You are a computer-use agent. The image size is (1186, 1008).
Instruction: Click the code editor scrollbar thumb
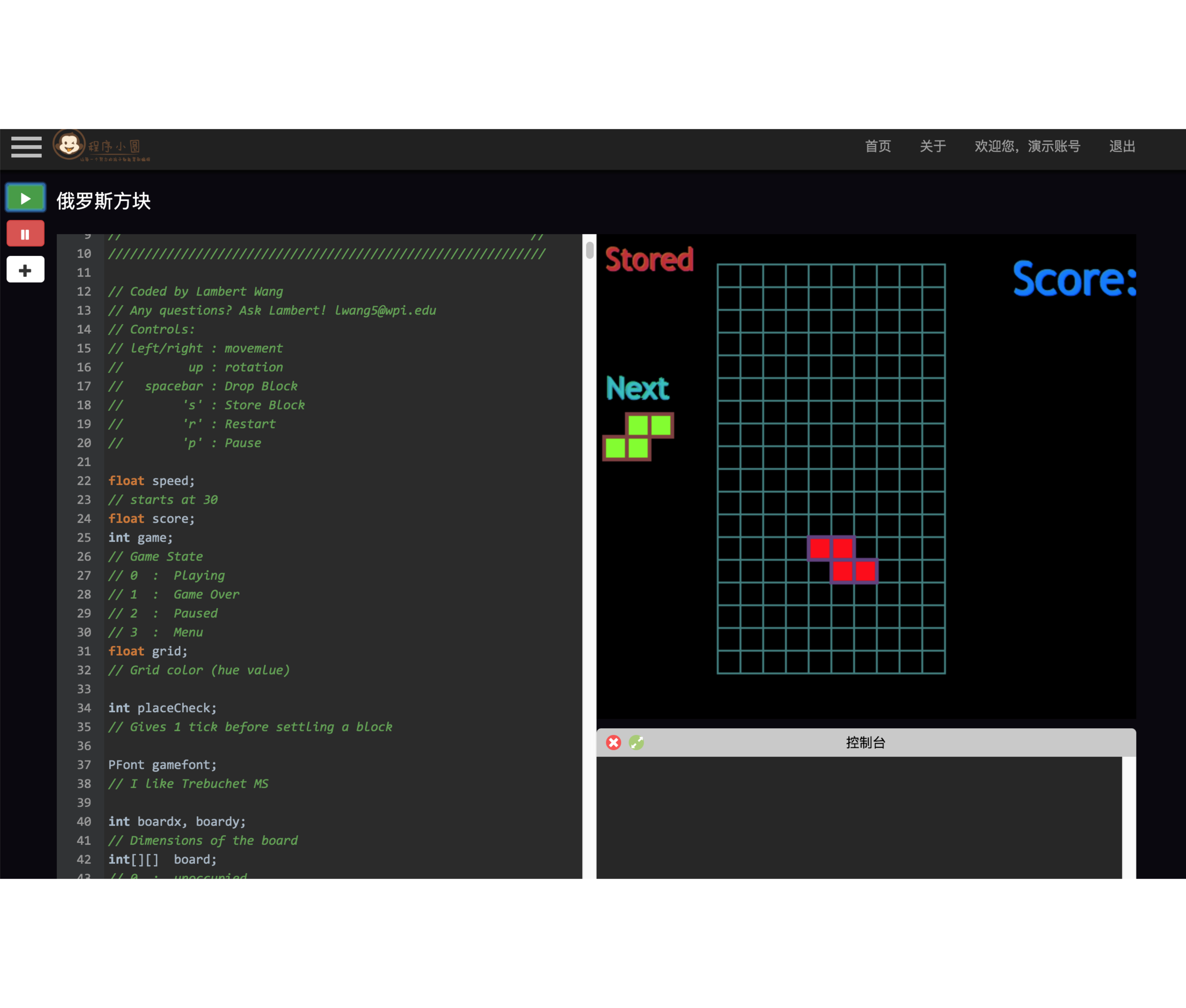coord(589,250)
